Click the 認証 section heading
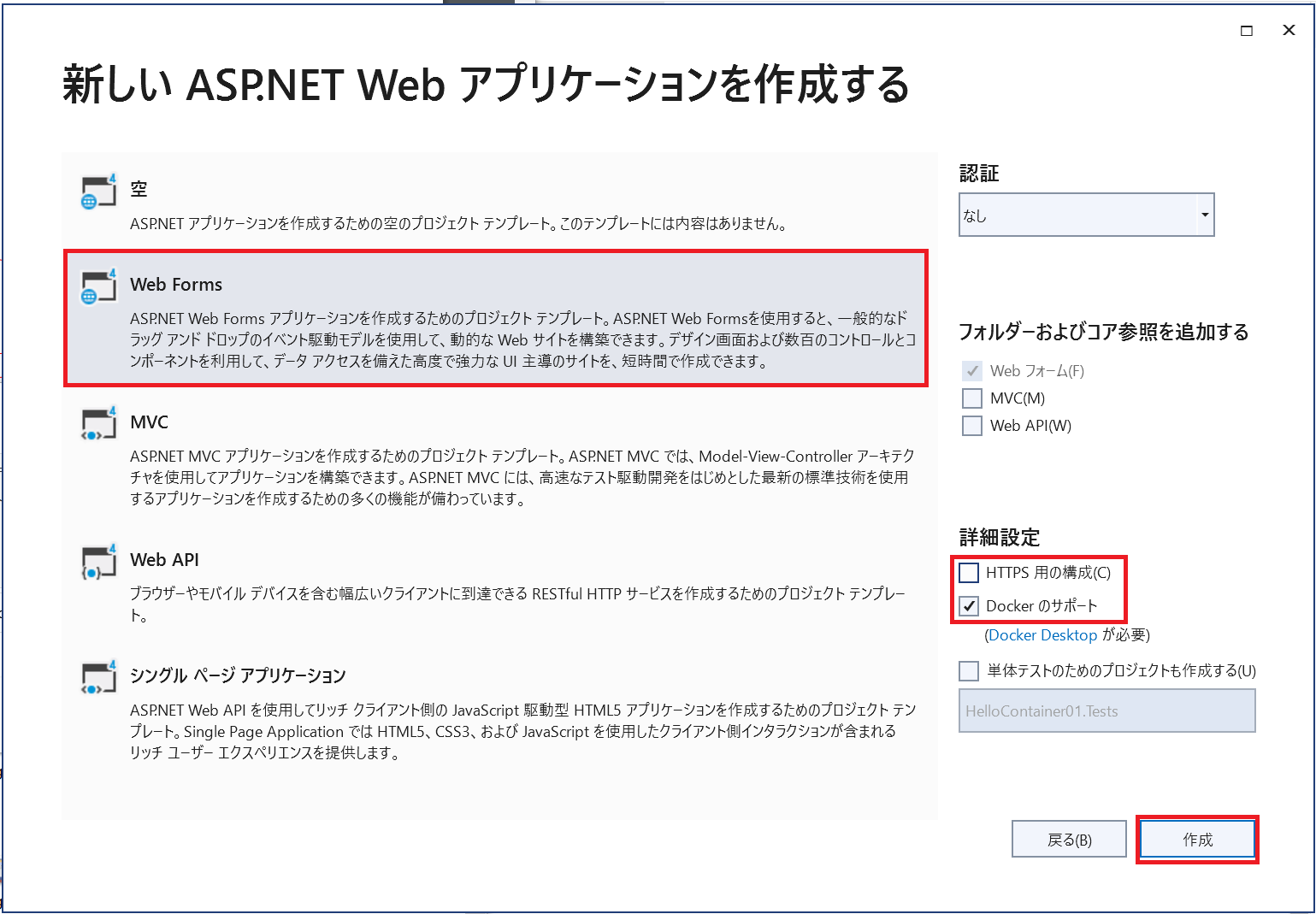 (979, 174)
